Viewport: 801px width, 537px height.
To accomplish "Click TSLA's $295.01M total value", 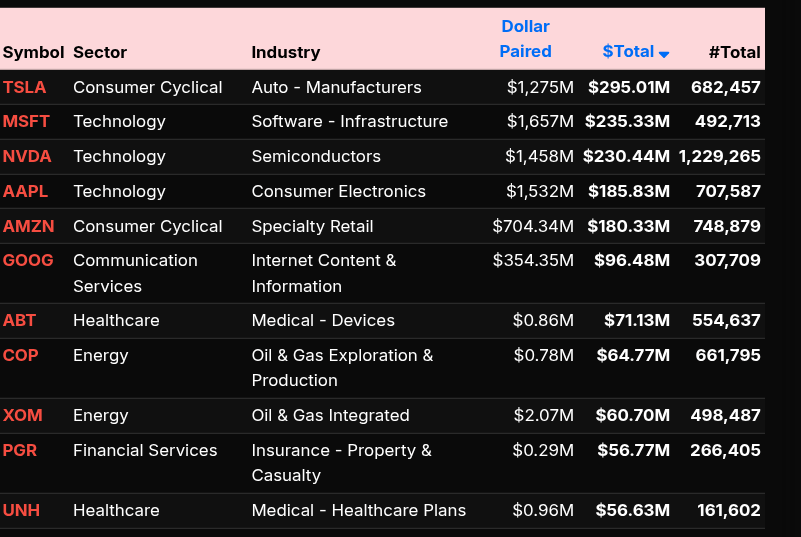I will tap(629, 87).
